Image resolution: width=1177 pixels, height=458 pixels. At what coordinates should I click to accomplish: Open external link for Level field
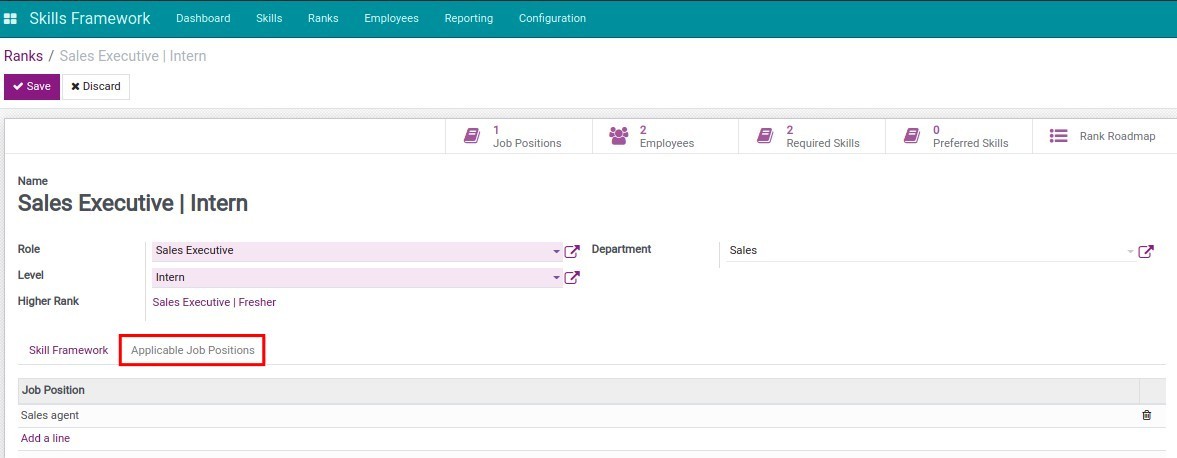point(572,278)
